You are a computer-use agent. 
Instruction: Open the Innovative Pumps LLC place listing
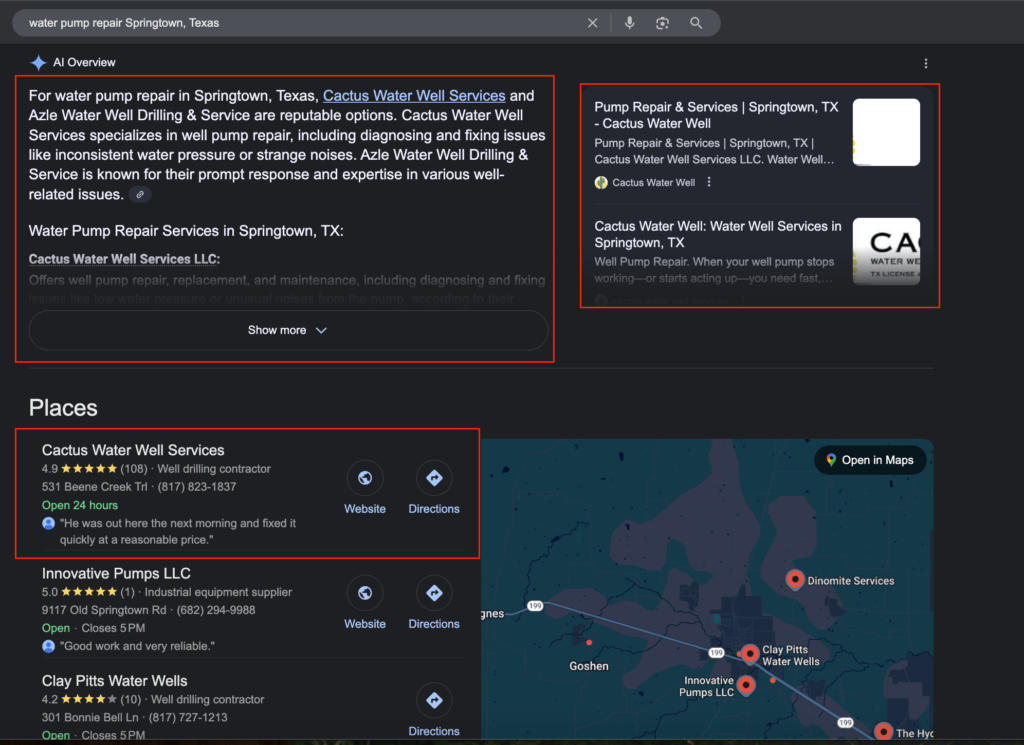coord(116,573)
